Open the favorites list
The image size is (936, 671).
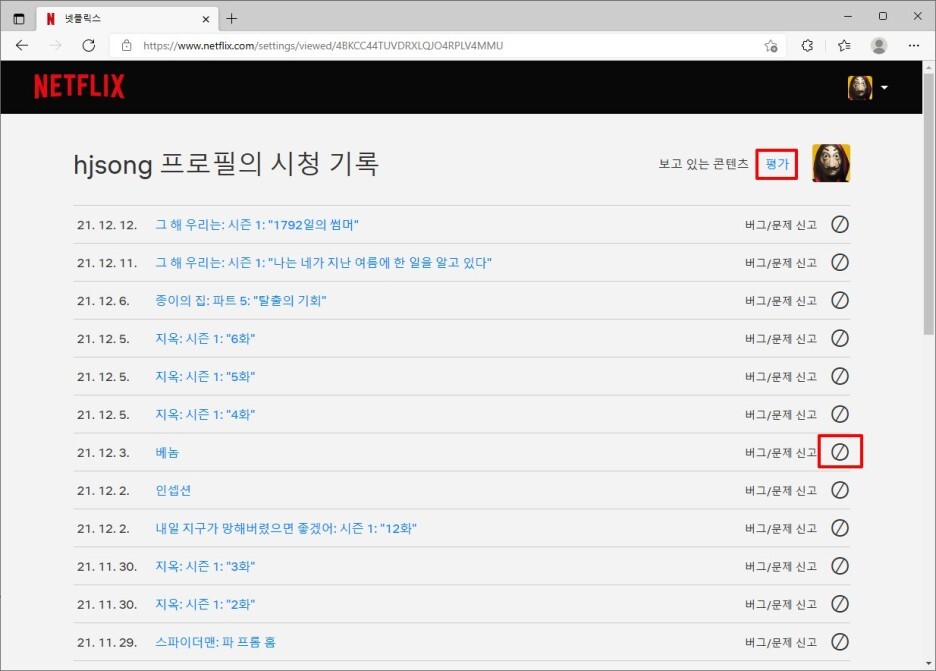click(843, 45)
